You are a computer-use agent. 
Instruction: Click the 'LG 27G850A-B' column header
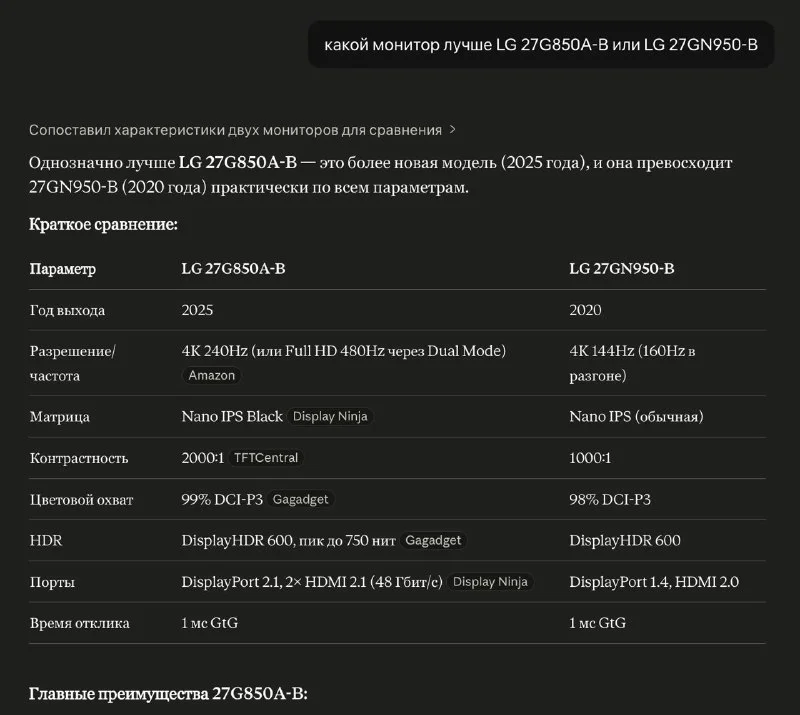coord(233,268)
